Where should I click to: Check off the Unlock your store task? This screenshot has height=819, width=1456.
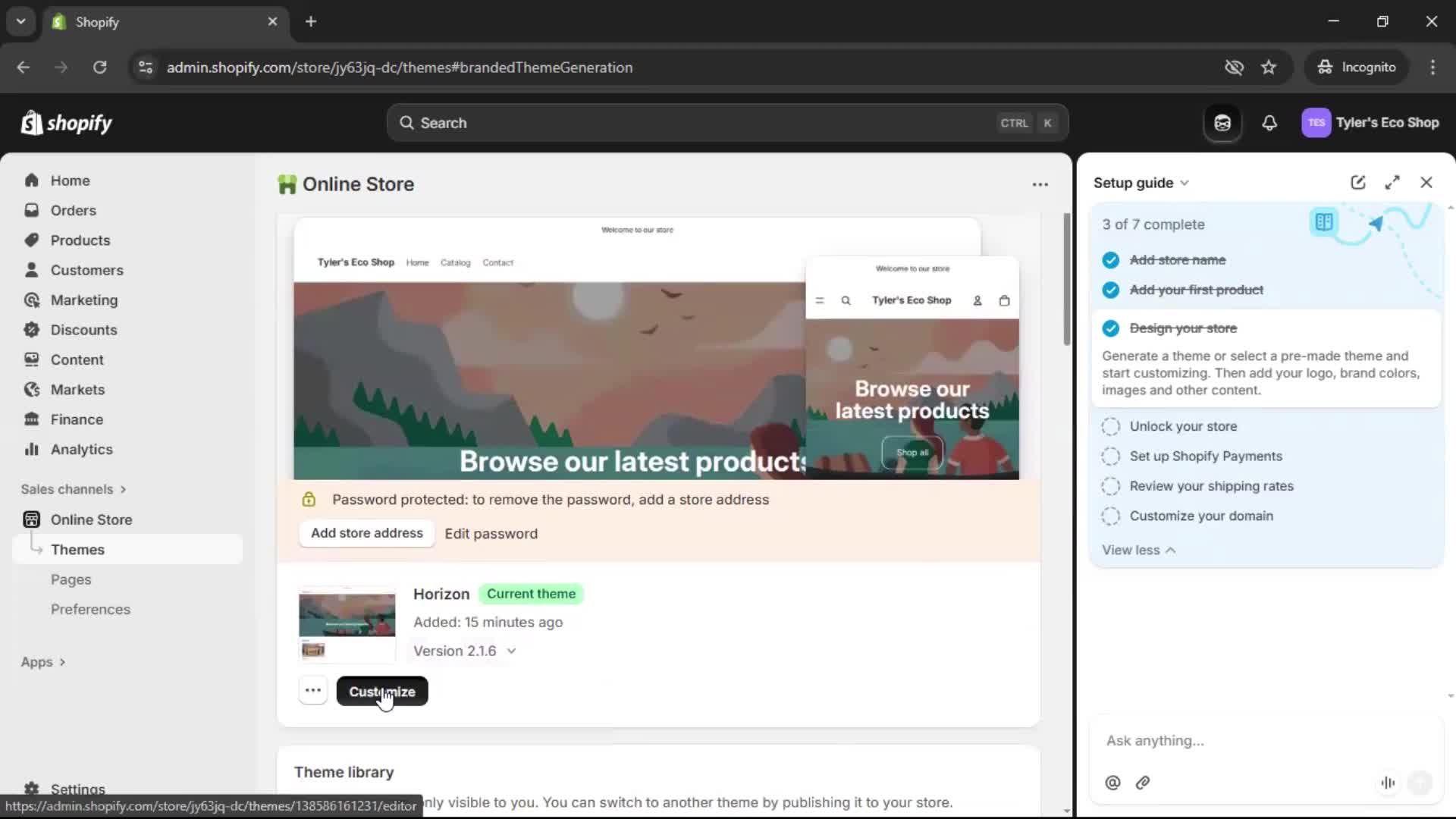(x=1110, y=426)
